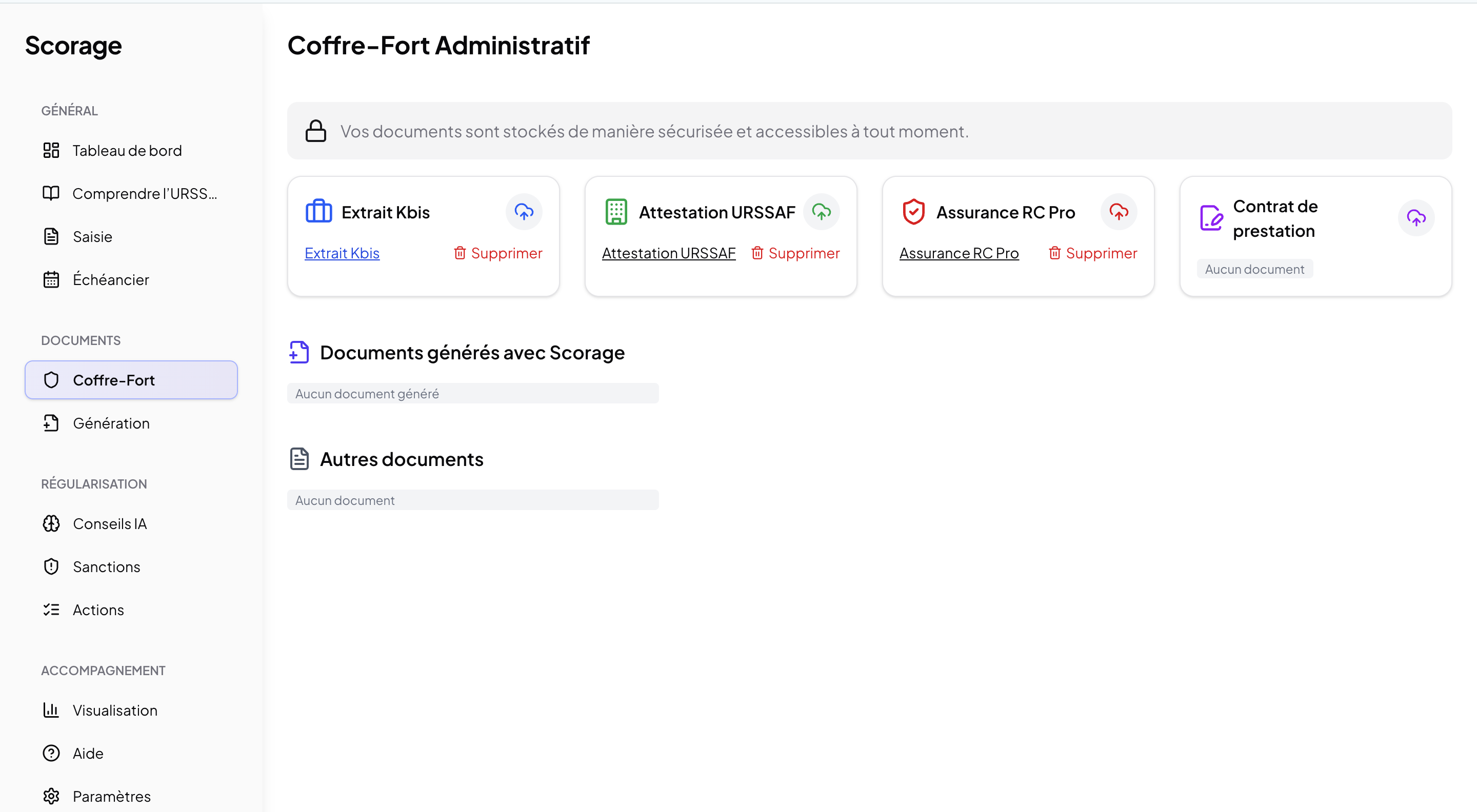This screenshot has height=812, width=1477.
Task: Click the Scorage logo title
Action: [73, 45]
